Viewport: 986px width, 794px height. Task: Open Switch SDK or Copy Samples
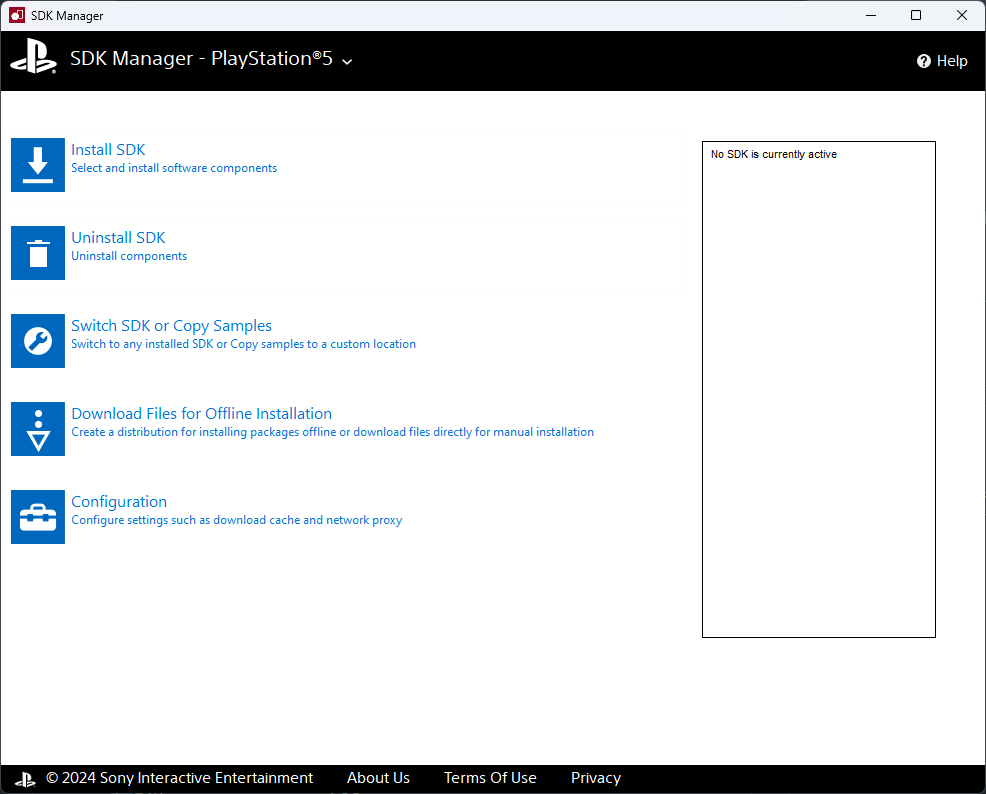click(172, 326)
